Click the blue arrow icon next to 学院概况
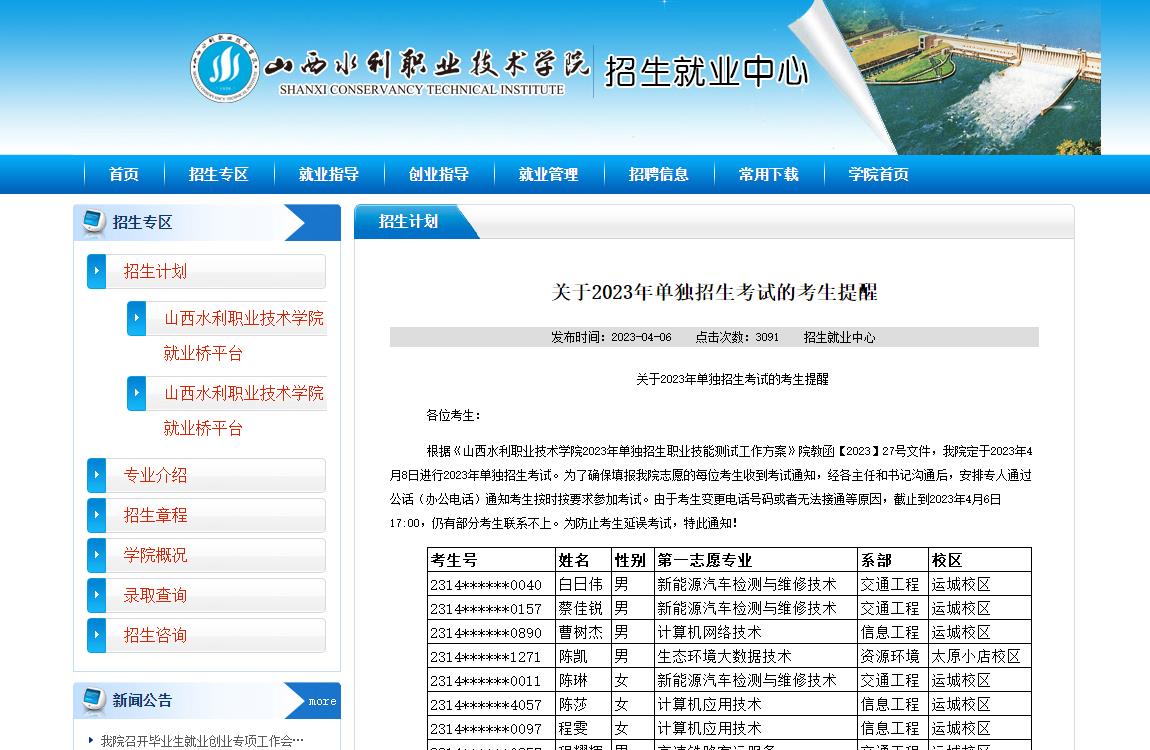The width and height of the screenshot is (1150, 750). click(x=96, y=555)
